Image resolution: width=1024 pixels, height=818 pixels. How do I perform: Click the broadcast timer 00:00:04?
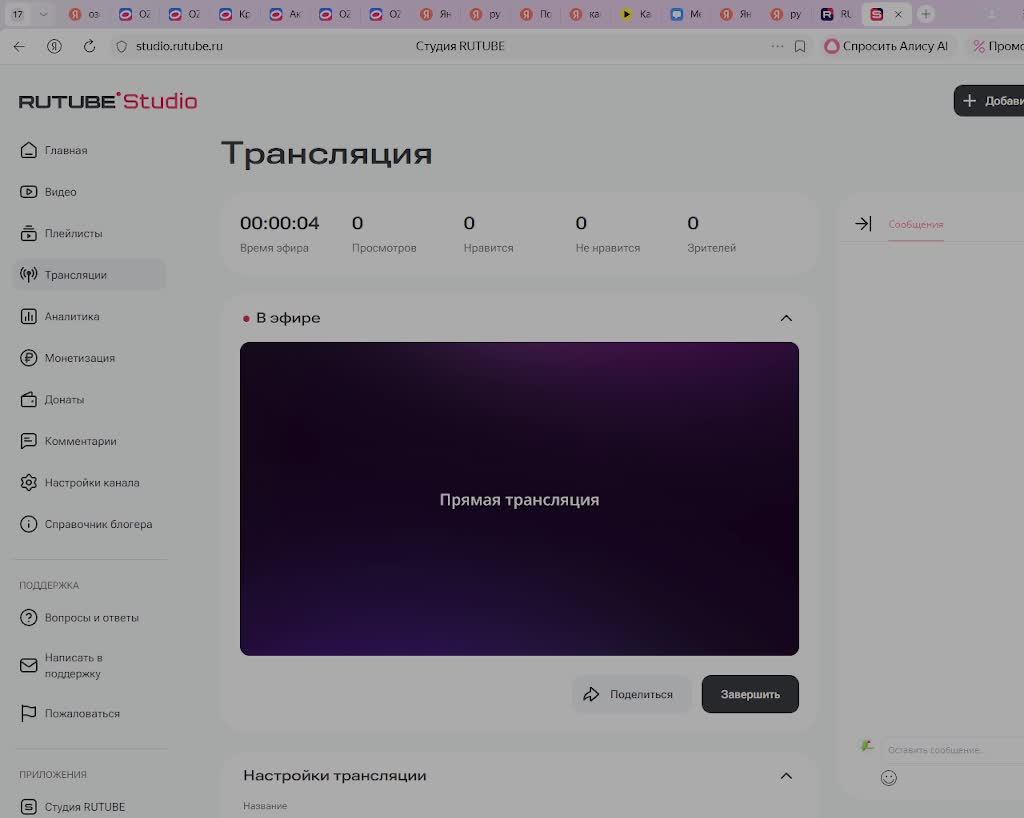coord(280,223)
